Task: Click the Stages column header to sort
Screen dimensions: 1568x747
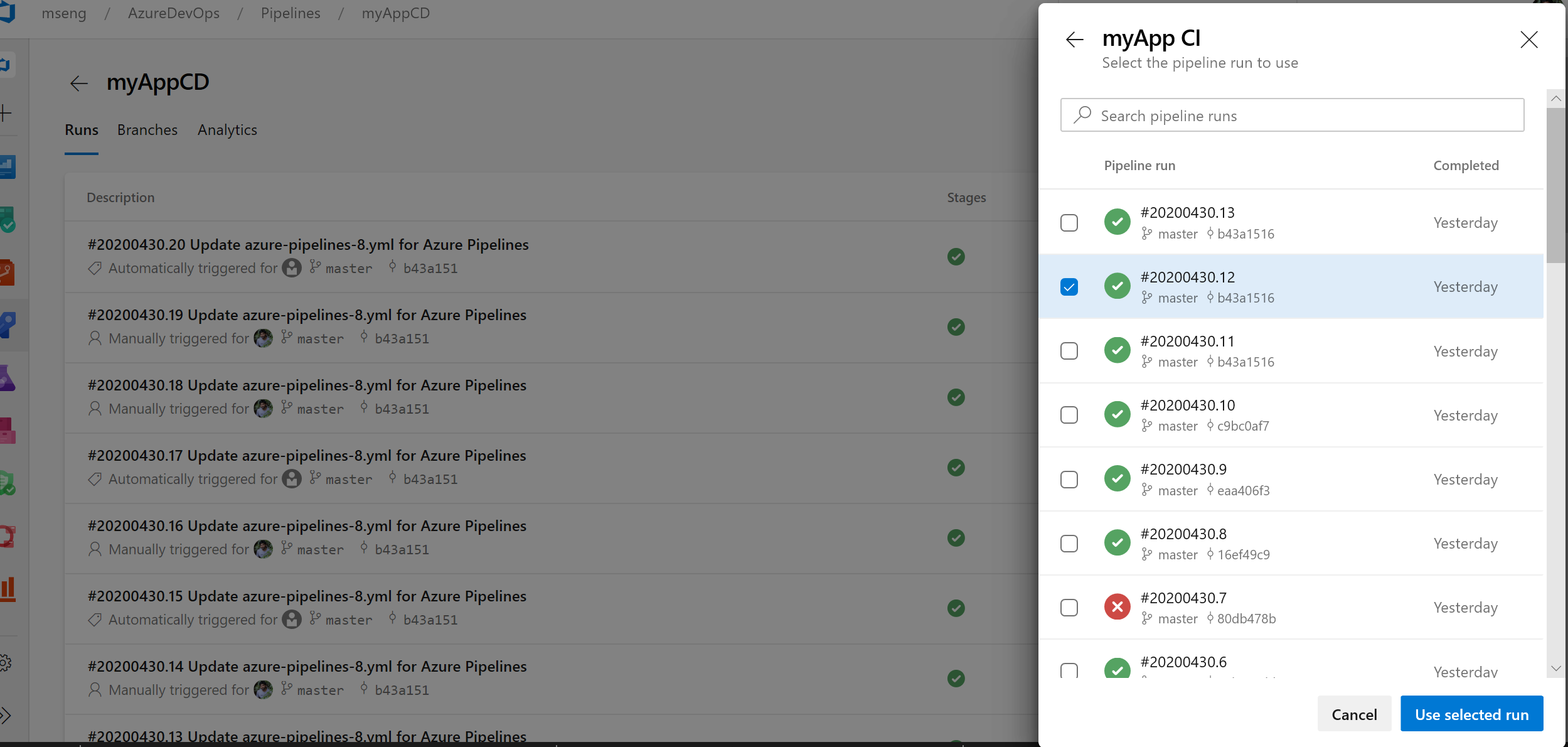Action: click(965, 197)
